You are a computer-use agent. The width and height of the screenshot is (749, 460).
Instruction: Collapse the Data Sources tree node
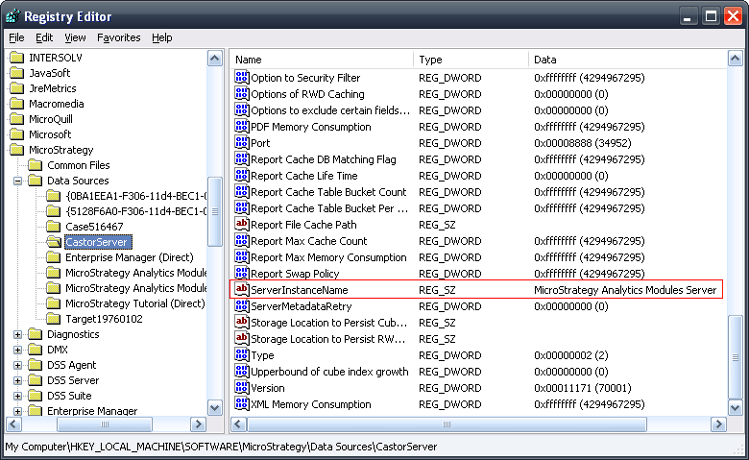pos(18,181)
